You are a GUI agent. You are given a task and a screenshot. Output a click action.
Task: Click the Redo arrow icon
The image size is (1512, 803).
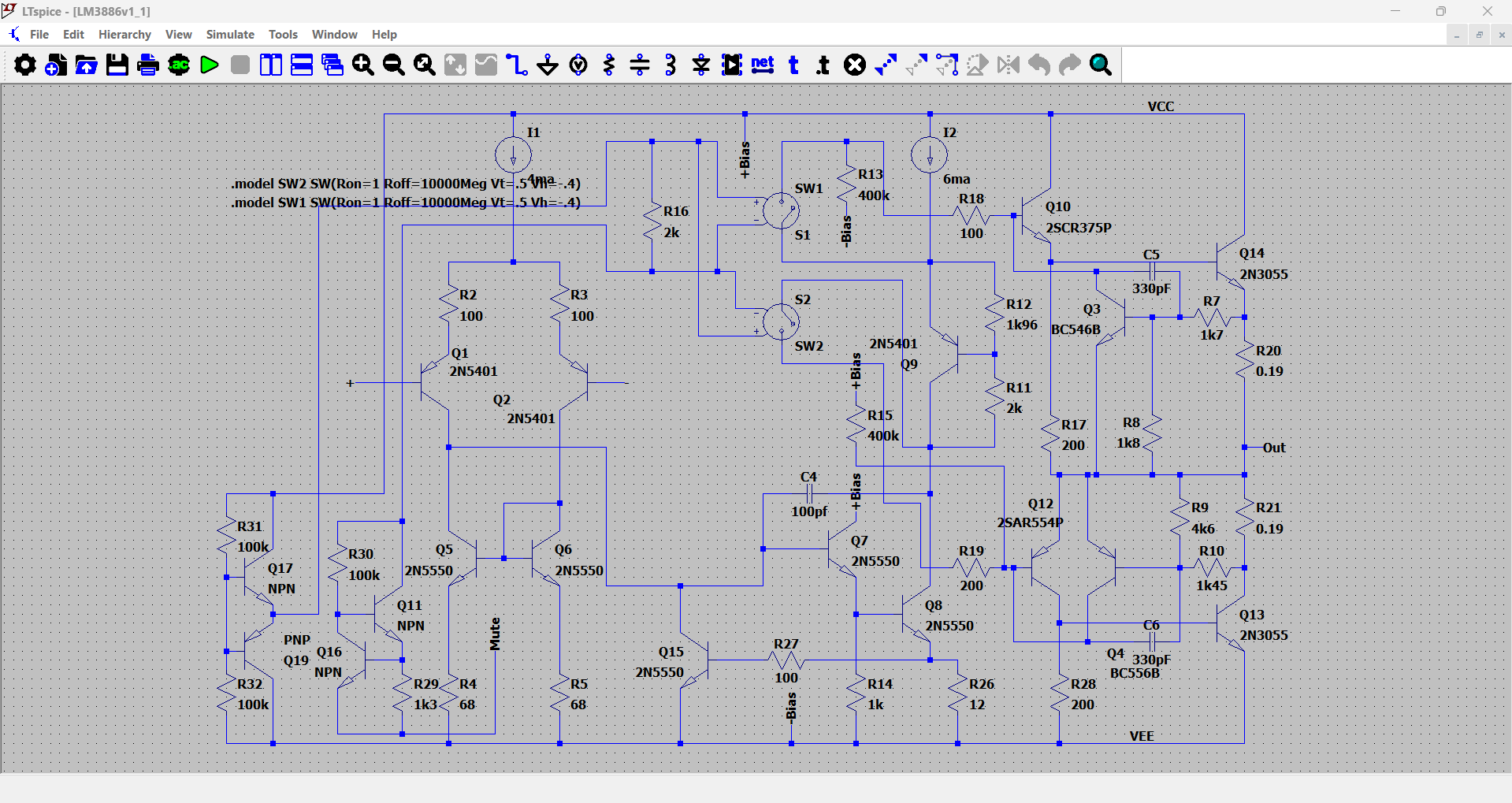coord(1070,65)
